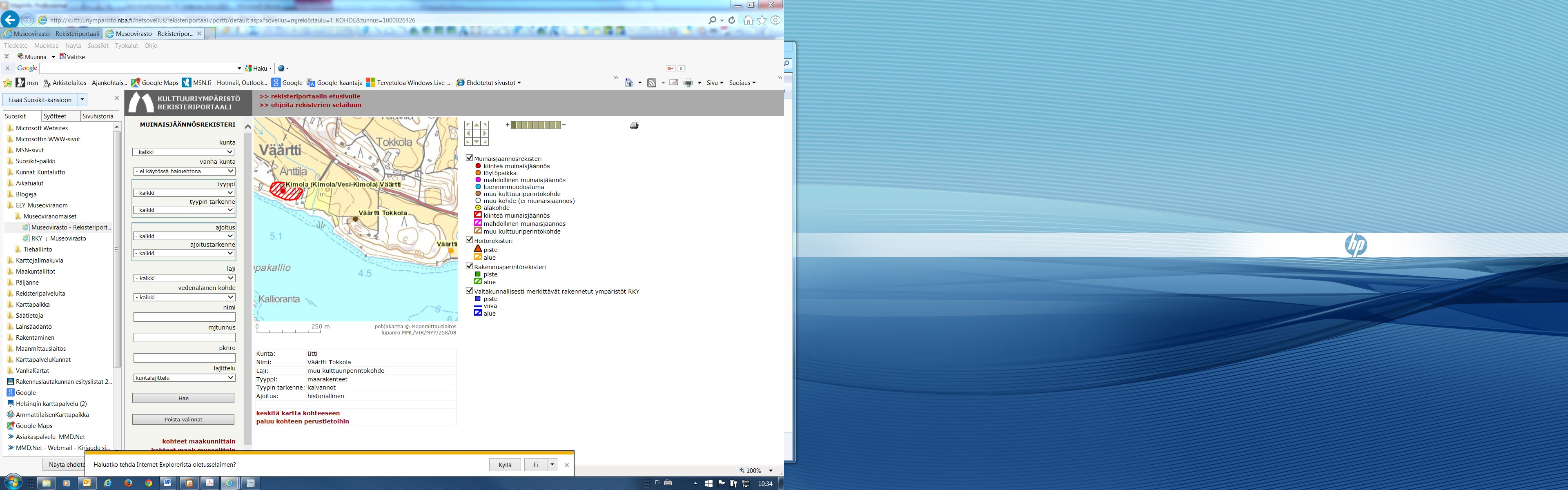Open the vedenalainen kohde dropdown
The image size is (1568, 490).
[184, 297]
